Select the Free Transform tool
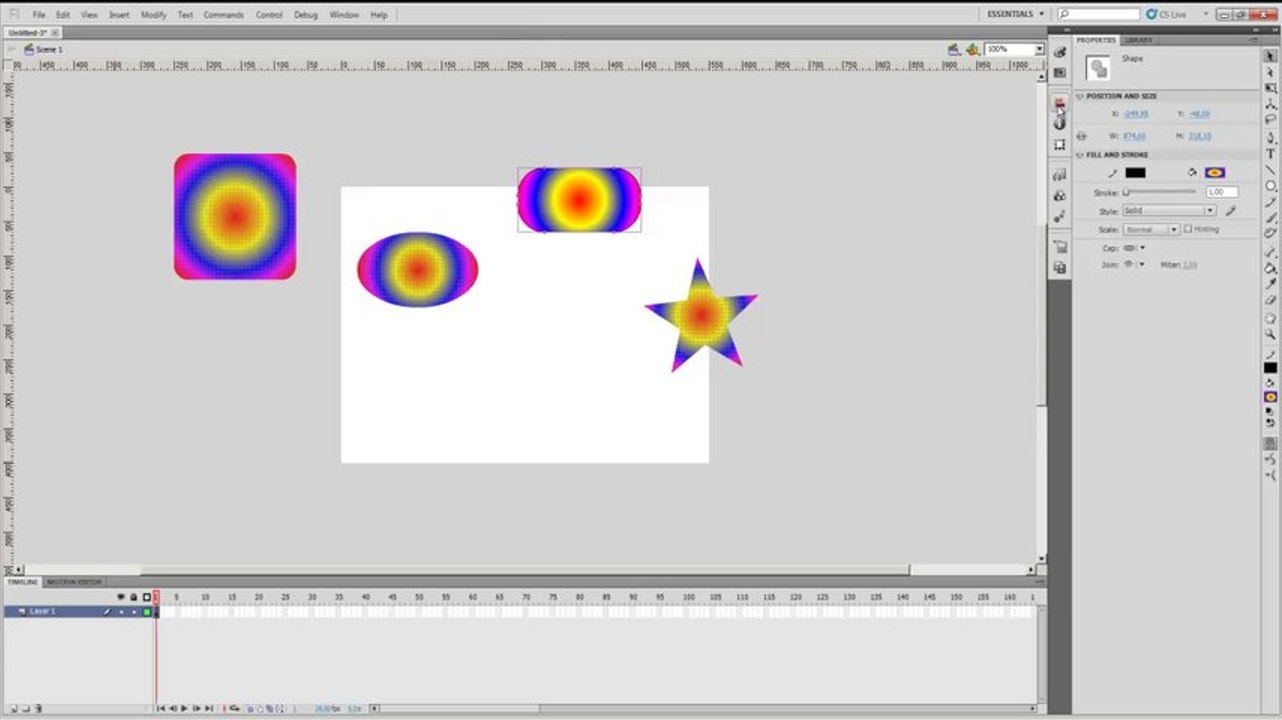Image resolution: width=1282 pixels, height=720 pixels. (1271, 87)
